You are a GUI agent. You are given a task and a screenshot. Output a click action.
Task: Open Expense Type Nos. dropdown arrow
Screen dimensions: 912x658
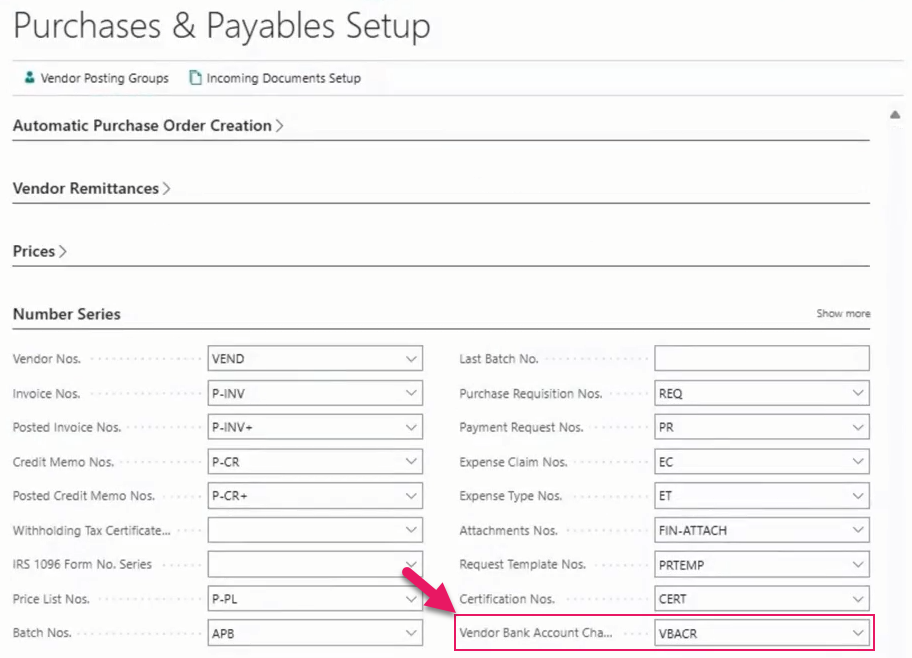point(858,496)
